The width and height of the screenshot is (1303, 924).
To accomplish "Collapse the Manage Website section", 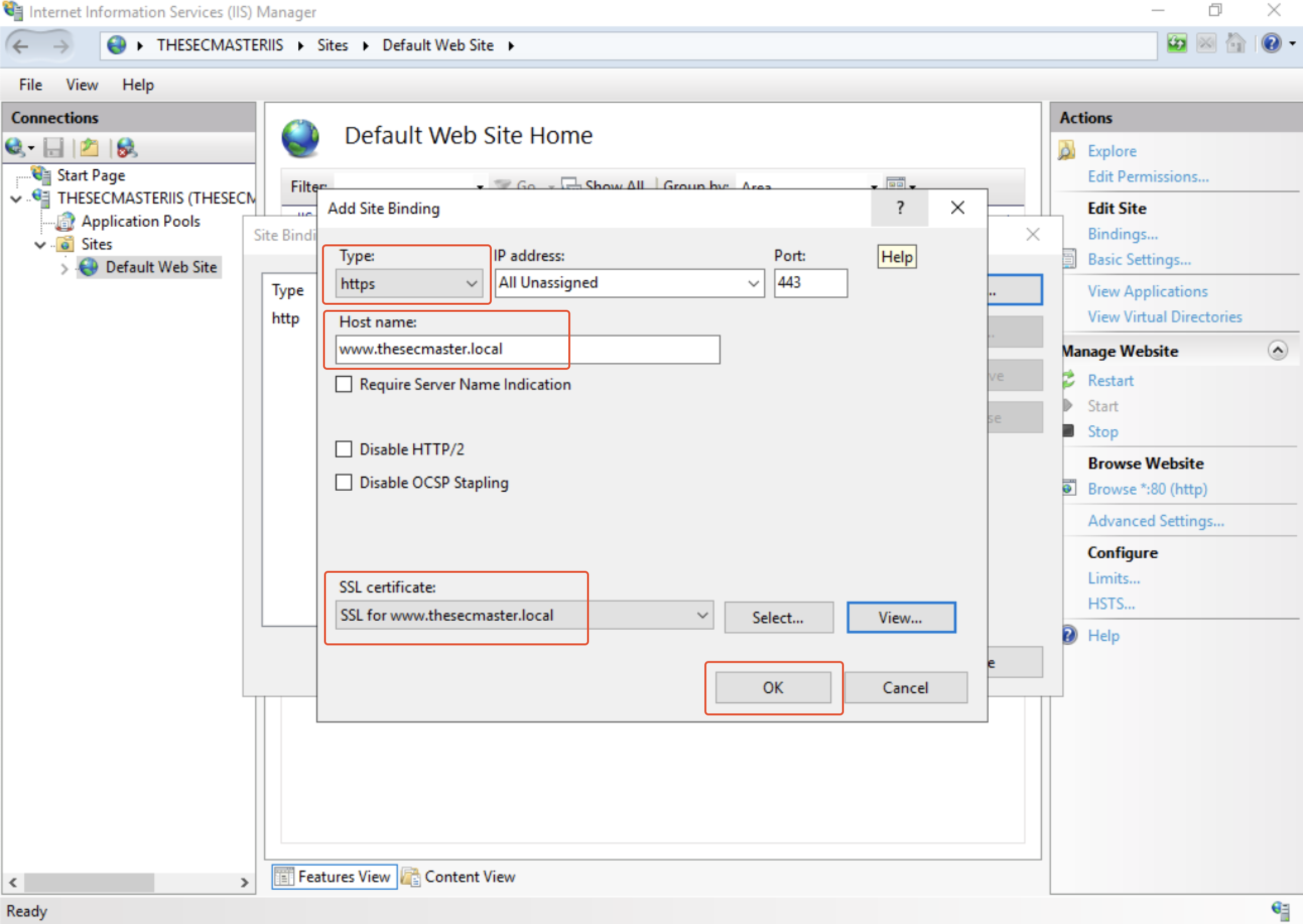I will 1277,351.
